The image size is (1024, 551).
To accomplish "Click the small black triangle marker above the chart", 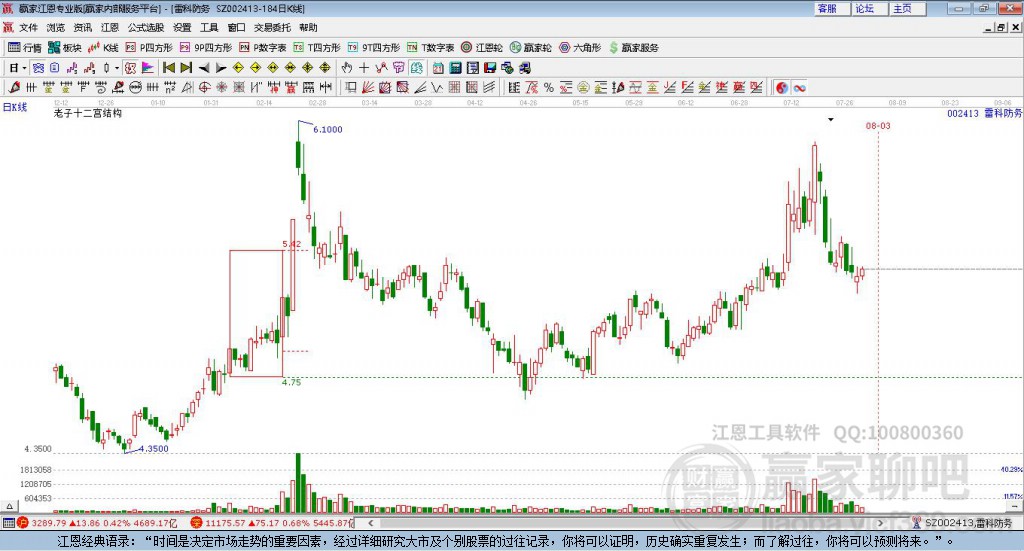I will coord(831,119).
